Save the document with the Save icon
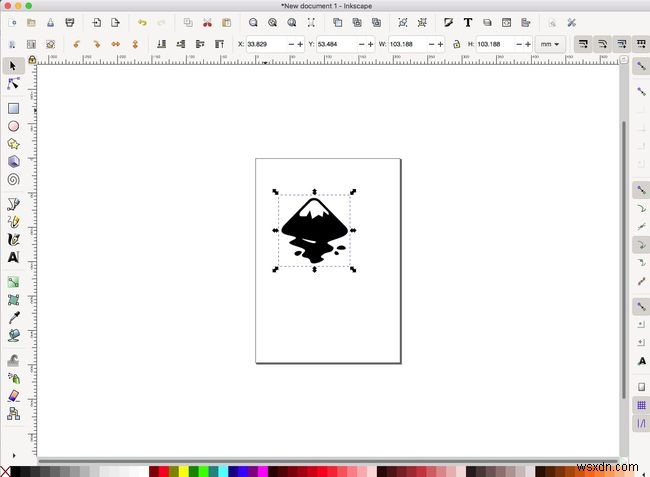Screen dimensions: 650x477 [x=50, y=23]
